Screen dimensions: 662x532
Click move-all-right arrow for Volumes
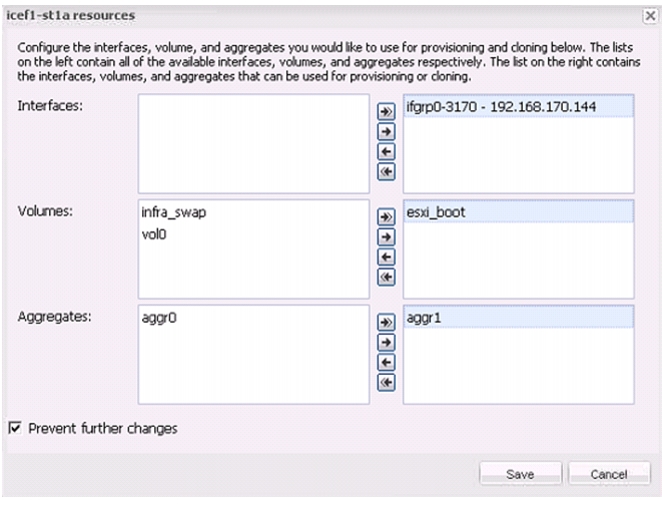(386, 217)
